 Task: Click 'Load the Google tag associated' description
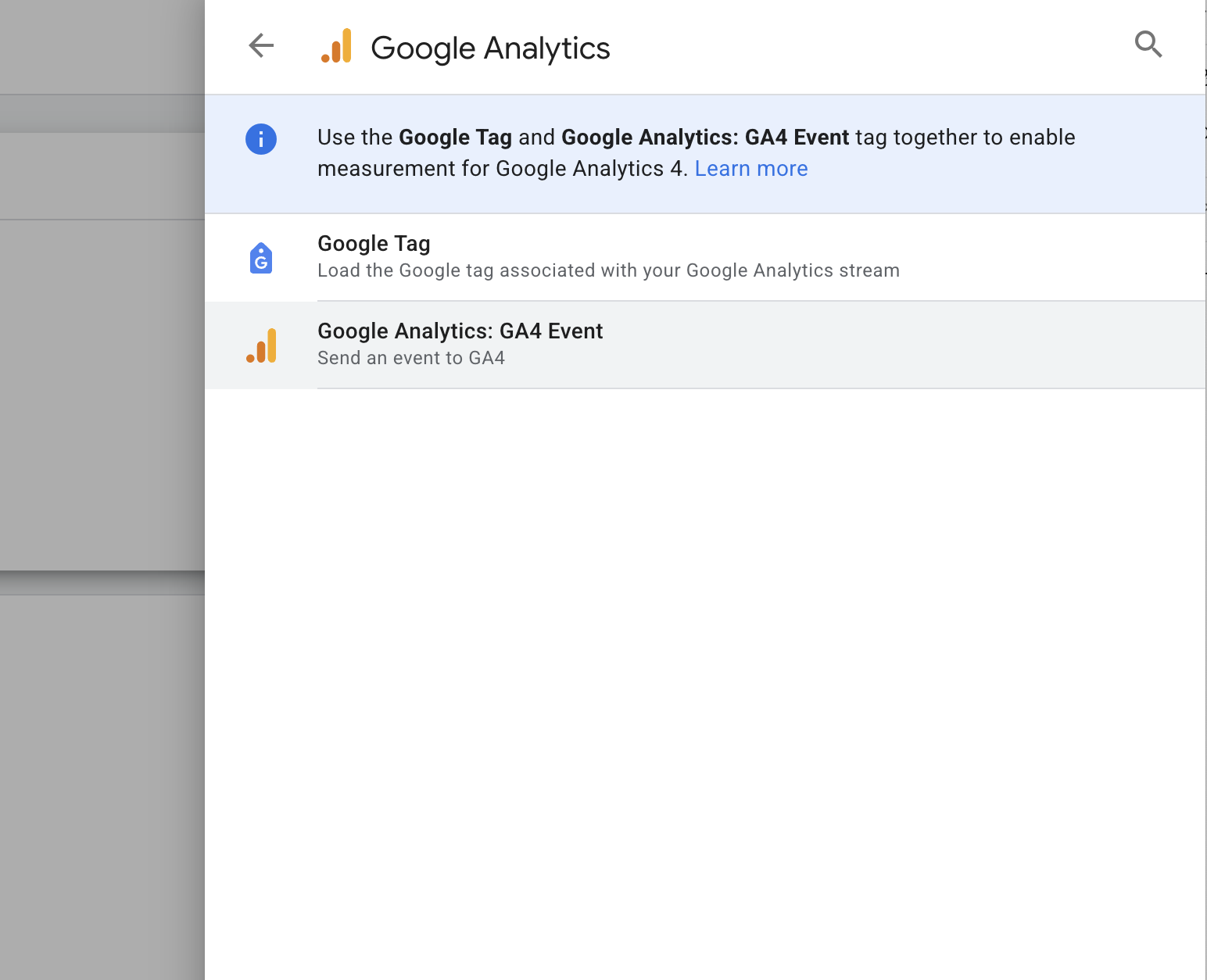(x=608, y=271)
